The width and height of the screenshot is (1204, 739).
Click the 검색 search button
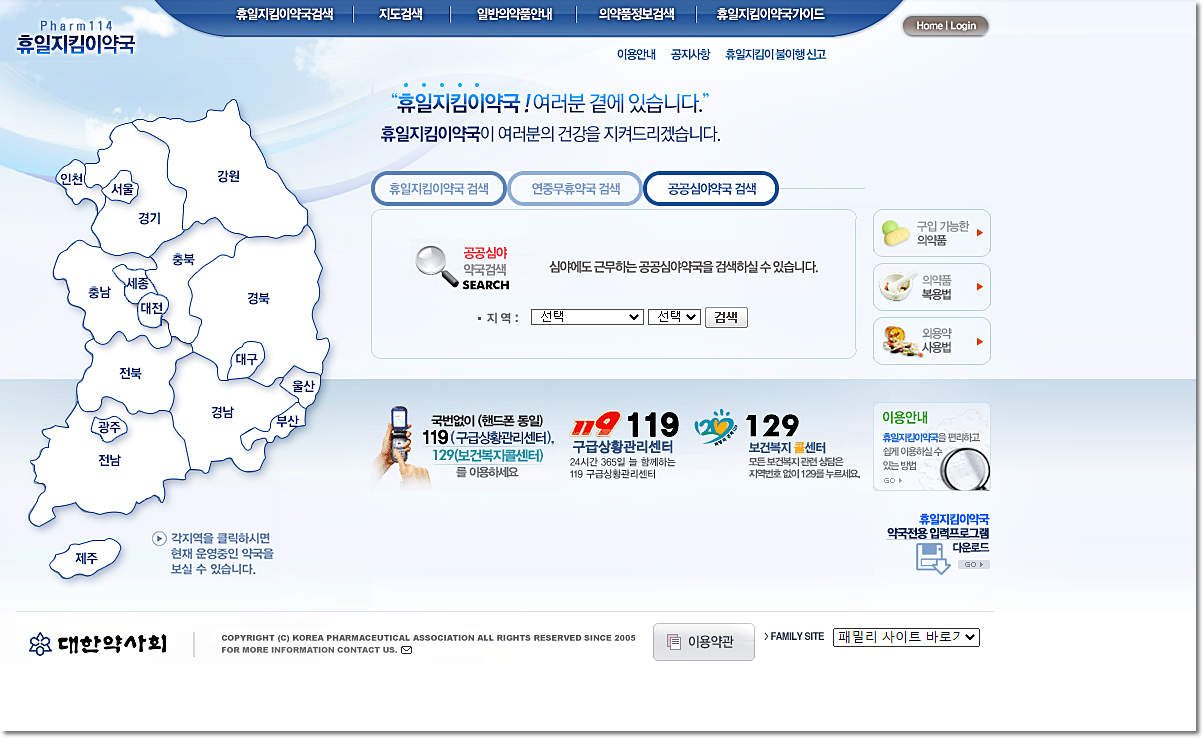[726, 317]
